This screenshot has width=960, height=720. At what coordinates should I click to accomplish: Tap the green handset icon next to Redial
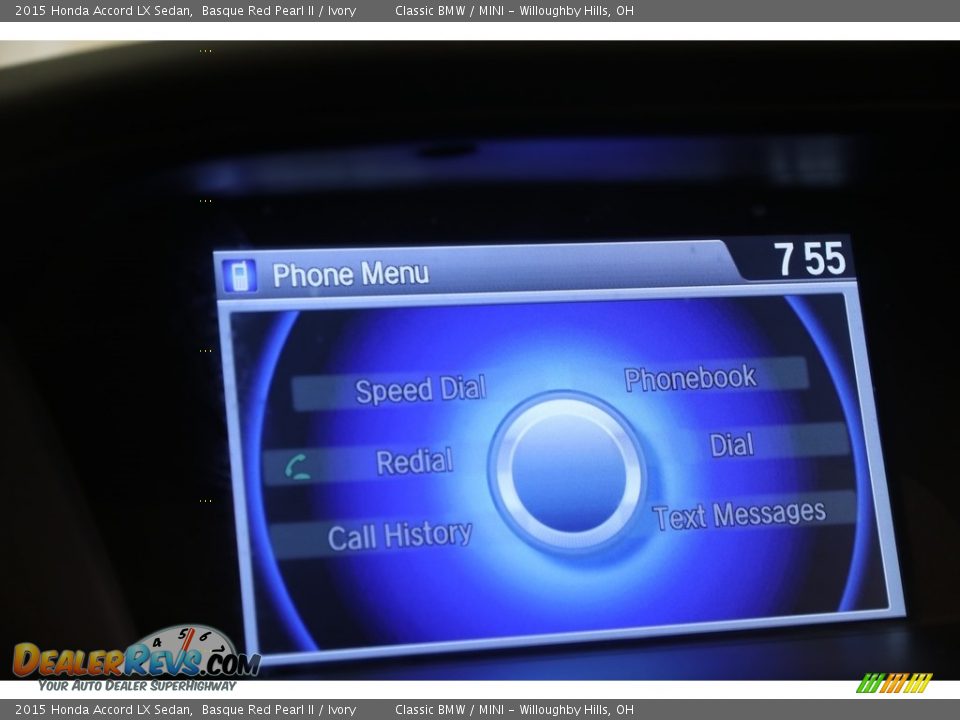pos(297,466)
